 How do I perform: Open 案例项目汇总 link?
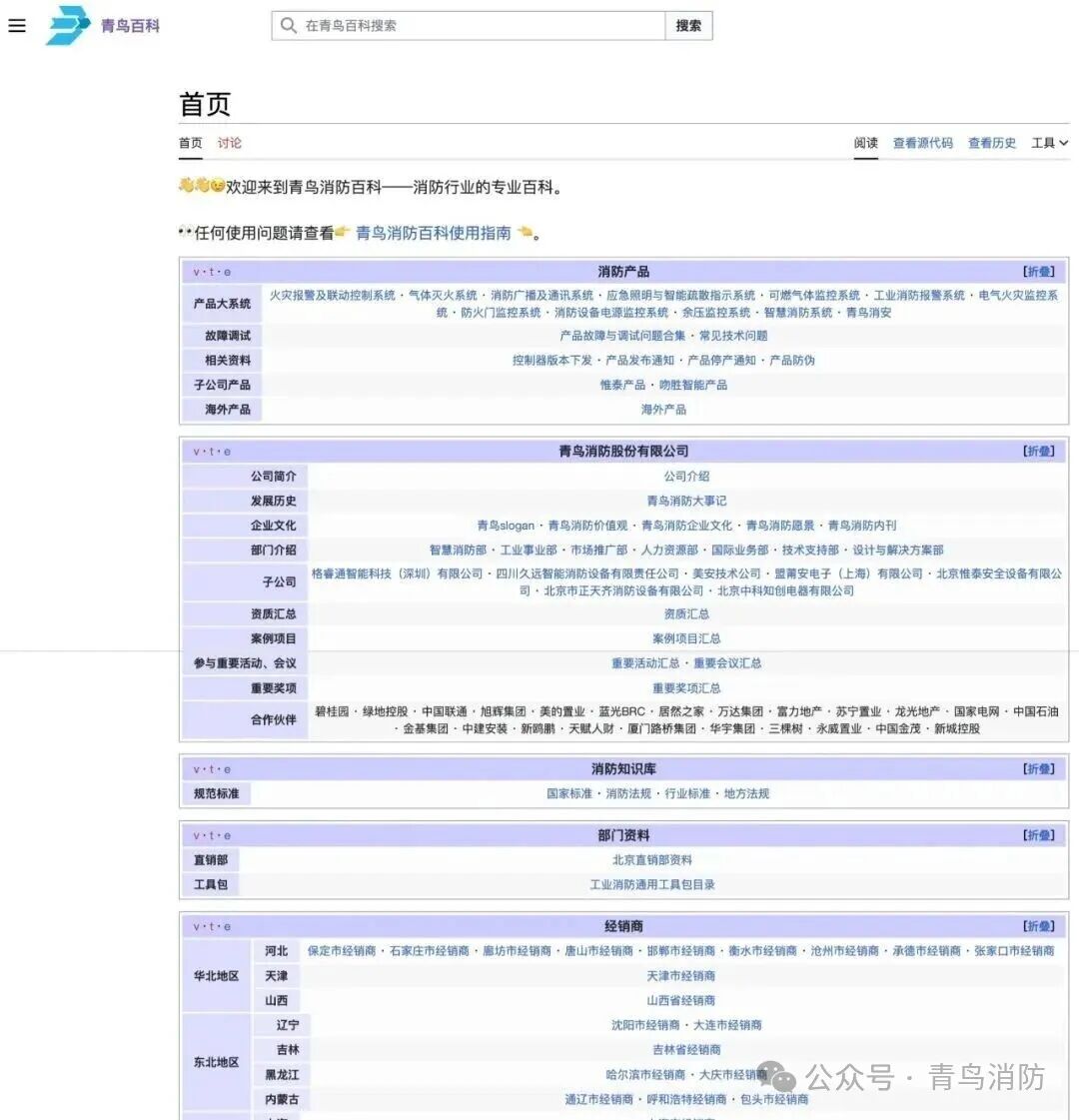[686, 638]
